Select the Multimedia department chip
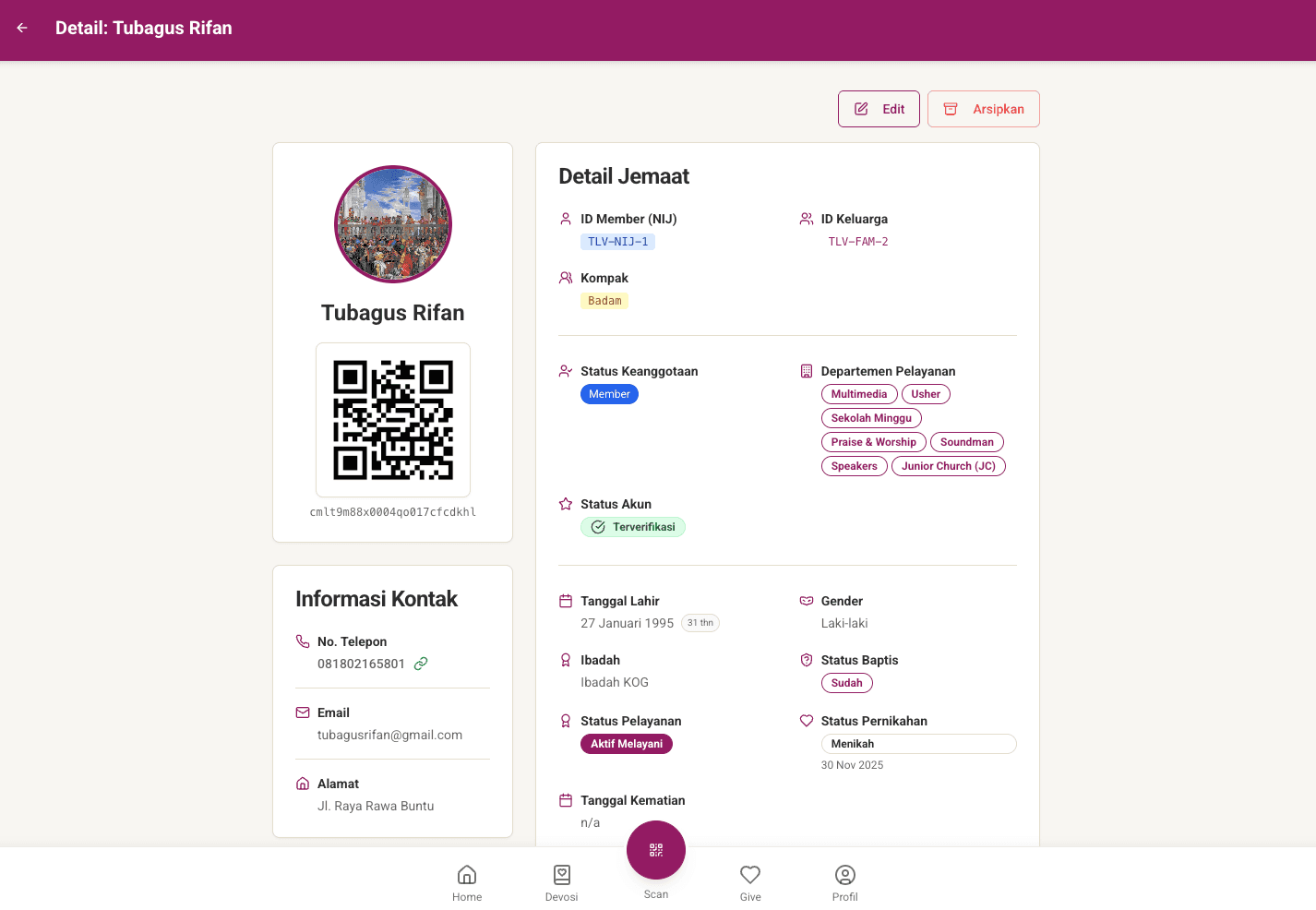Viewport: 1316px width, 910px height. coord(859,394)
